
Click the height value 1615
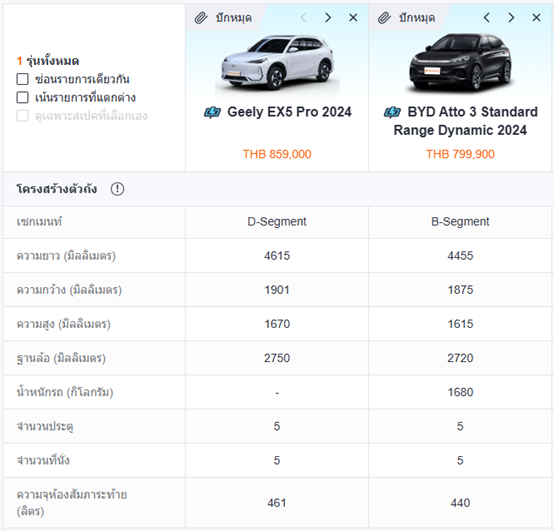[x=460, y=324]
